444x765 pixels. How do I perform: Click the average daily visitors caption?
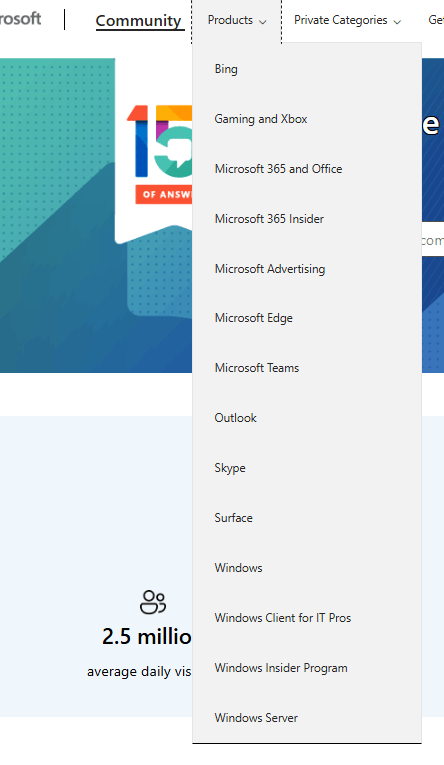pos(140,671)
